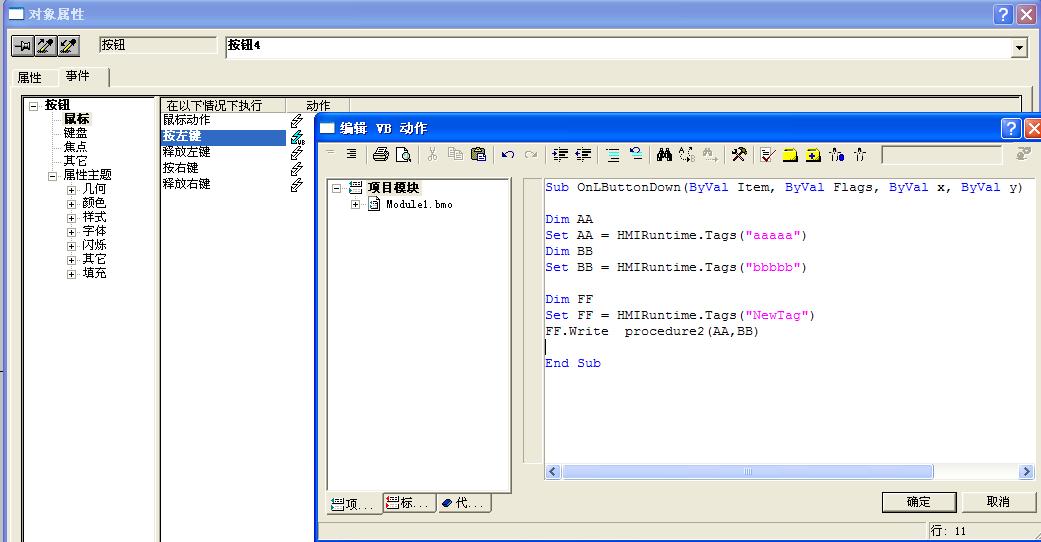
Task: Click the clipboard paste icon
Action: click(x=478, y=155)
